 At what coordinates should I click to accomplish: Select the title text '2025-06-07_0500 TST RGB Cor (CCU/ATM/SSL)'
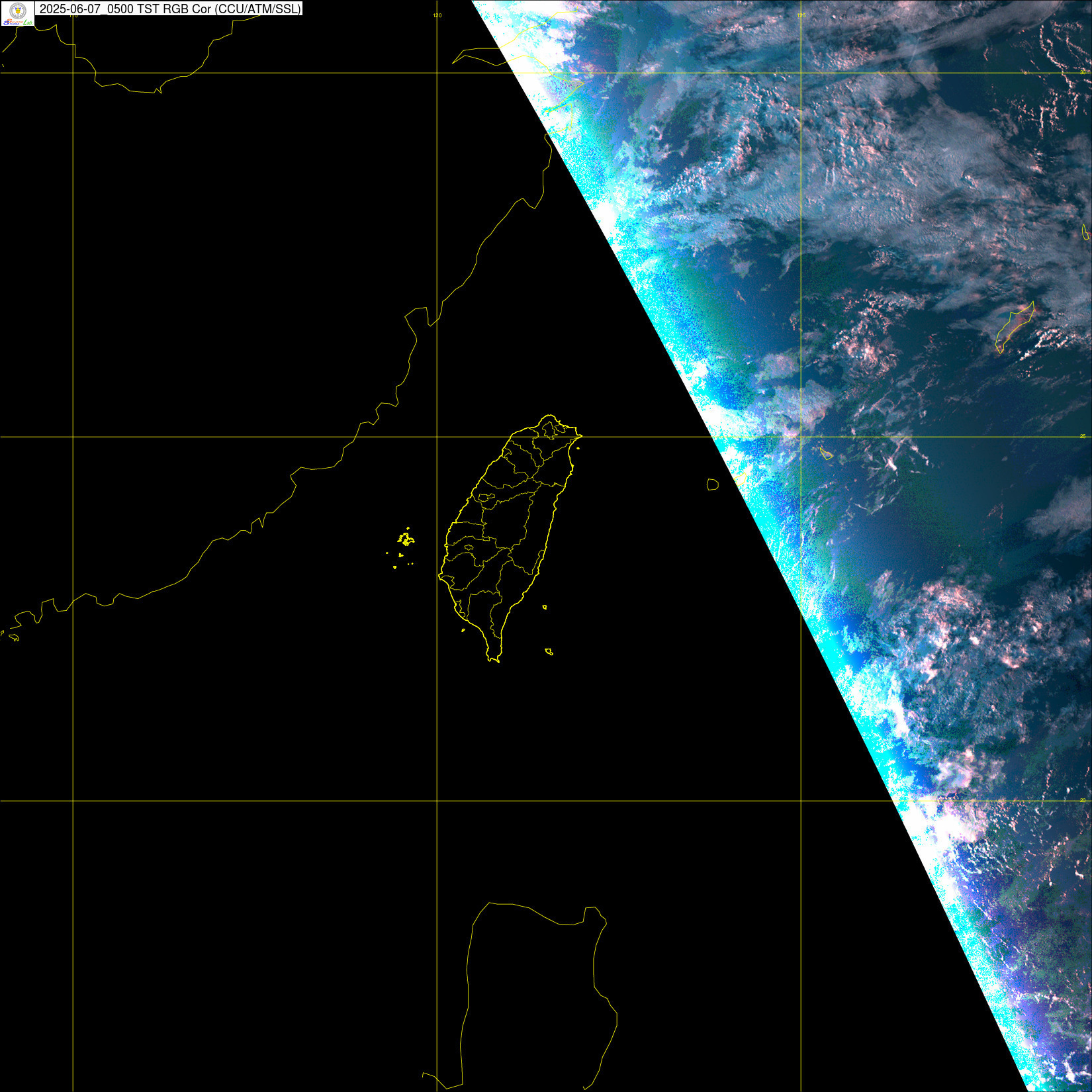pyautogui.click(x=170, y=9)
